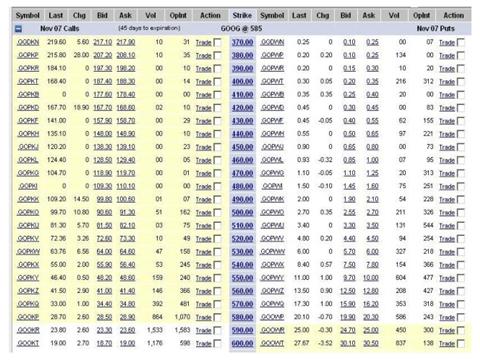Tick the put checkbox for strike 550.00
The image size is (480, 360).
click(x=461, y=278)
